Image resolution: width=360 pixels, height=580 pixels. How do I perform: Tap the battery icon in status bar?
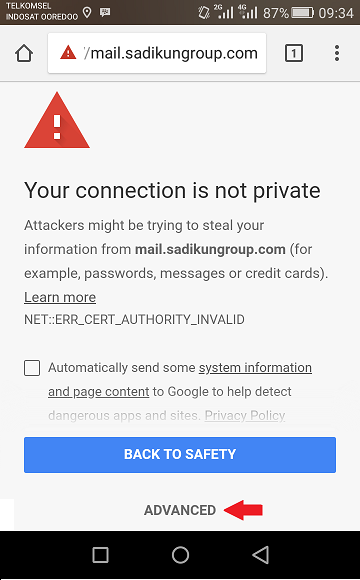303,13
